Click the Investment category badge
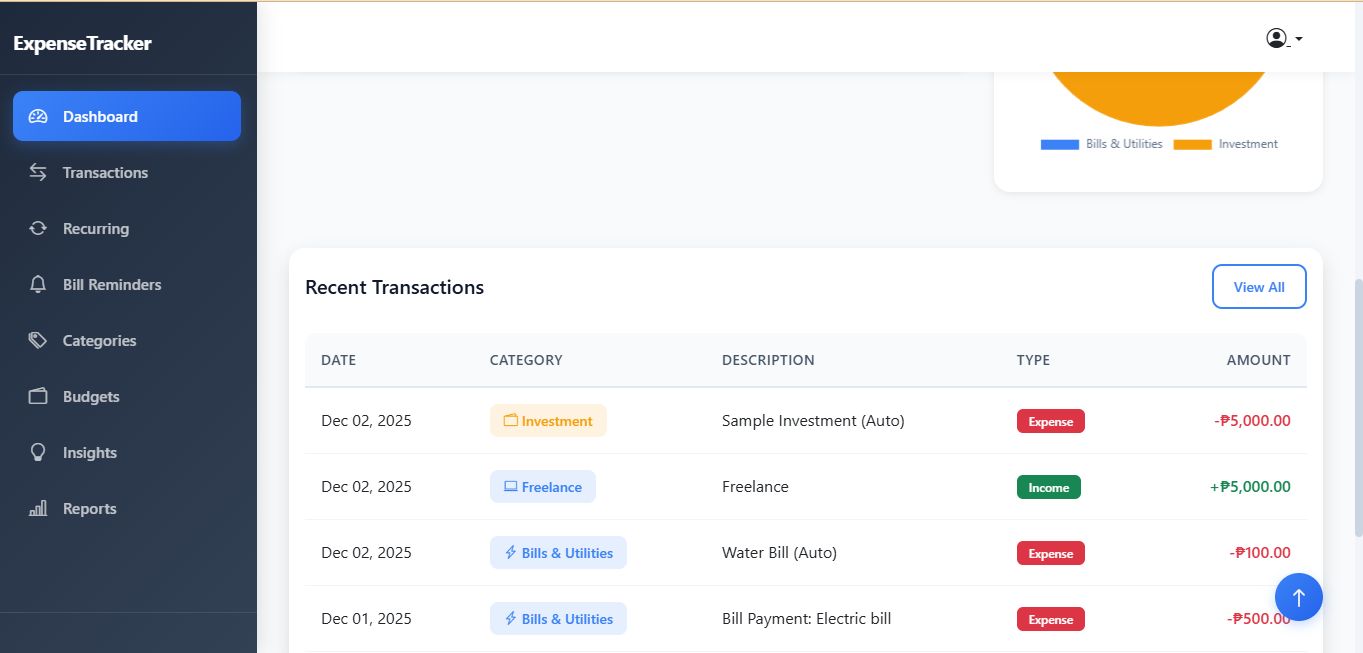Viewport: 1363px width, 653px height. pos(548,421)
